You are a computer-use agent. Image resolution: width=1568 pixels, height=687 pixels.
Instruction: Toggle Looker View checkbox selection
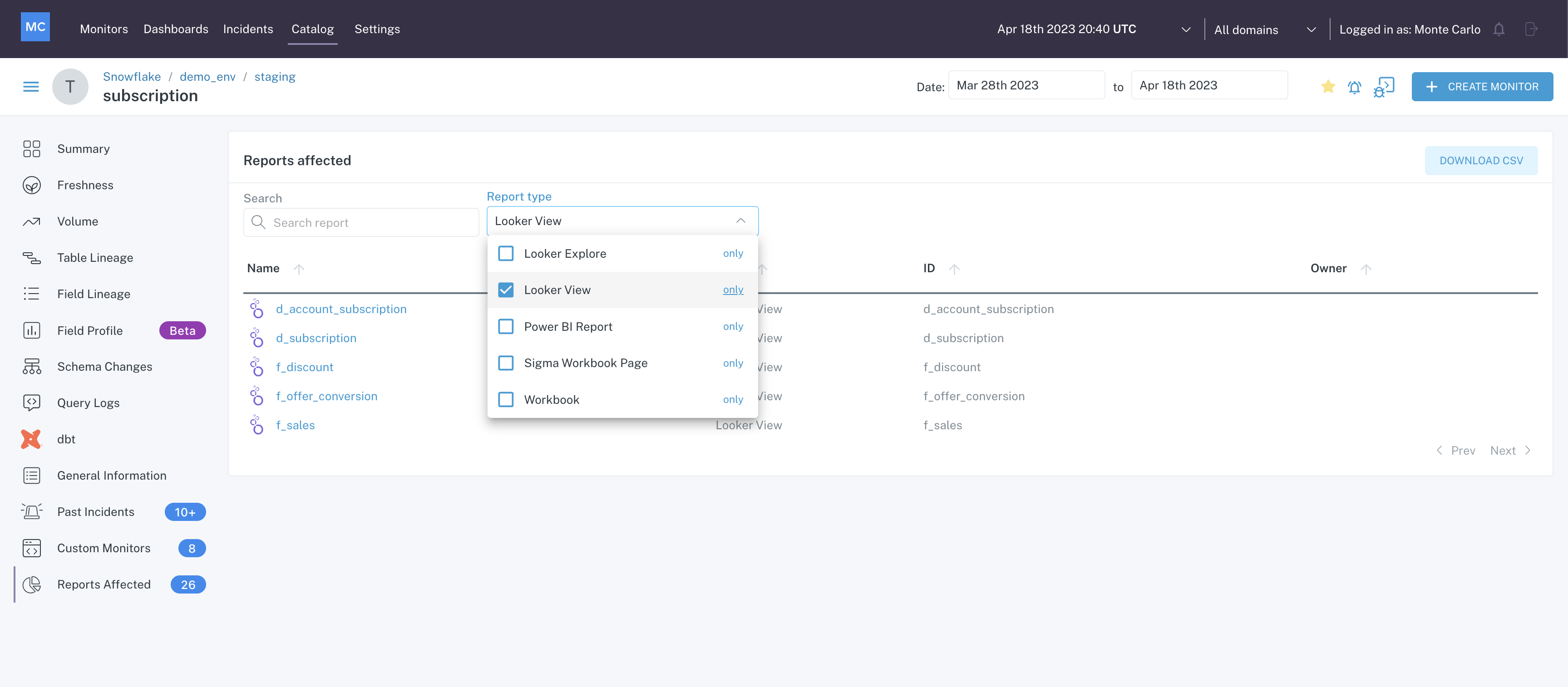click(x=507, y=289)
